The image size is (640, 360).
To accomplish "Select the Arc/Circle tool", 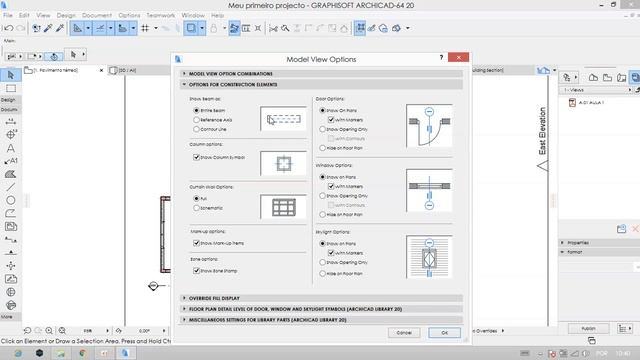I will (11, 200).
